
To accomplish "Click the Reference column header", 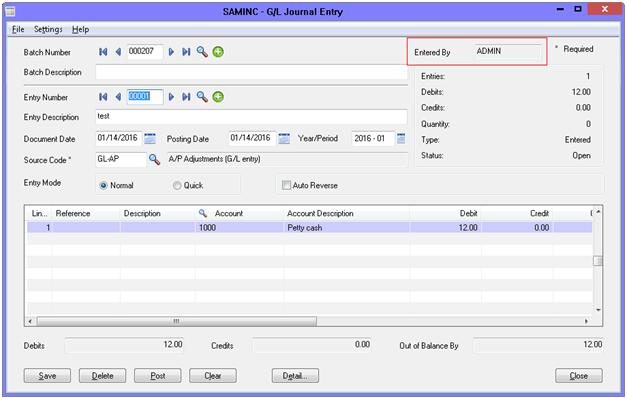I will 86,213.
